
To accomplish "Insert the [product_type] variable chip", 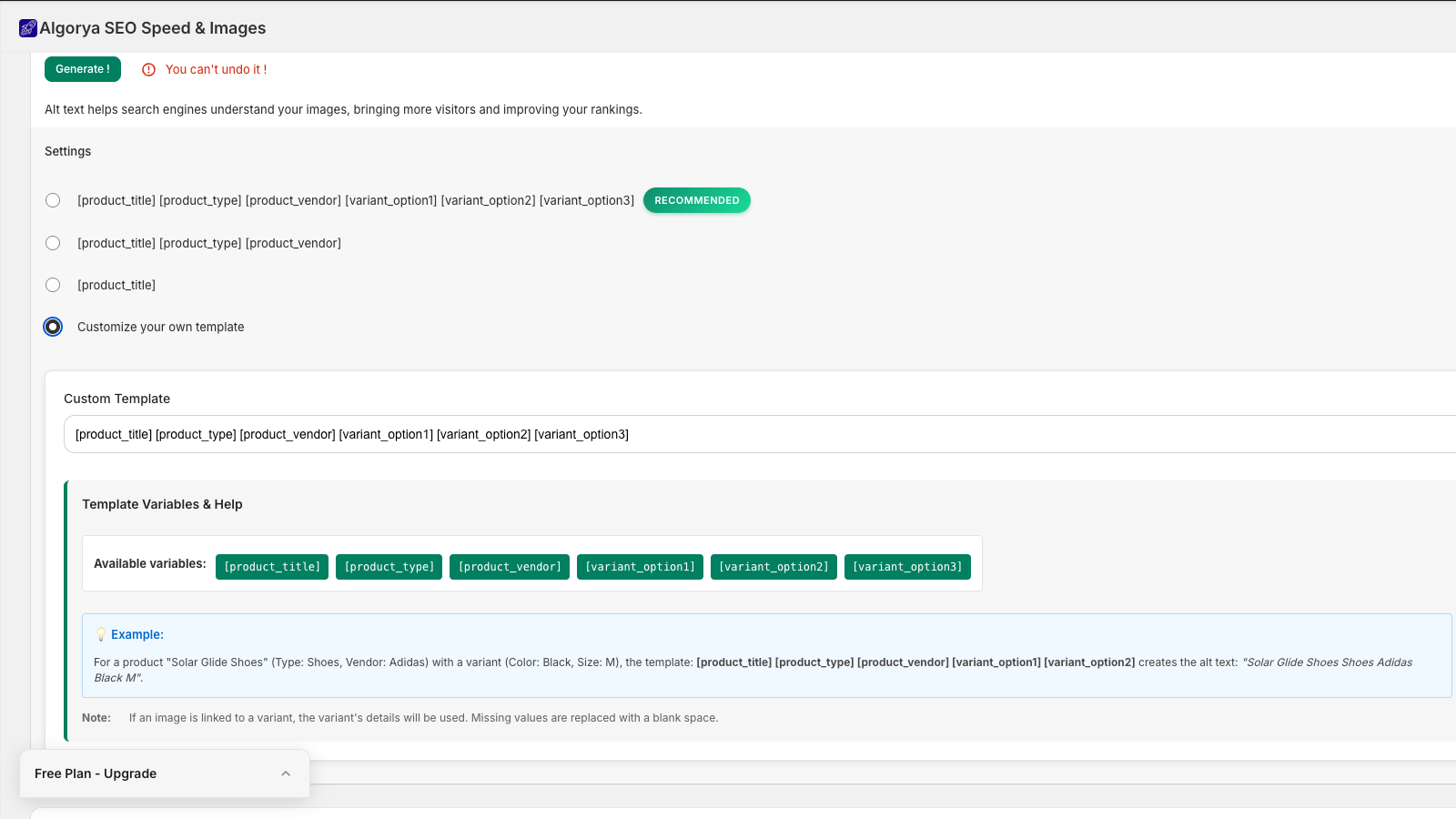I will 389,567.
